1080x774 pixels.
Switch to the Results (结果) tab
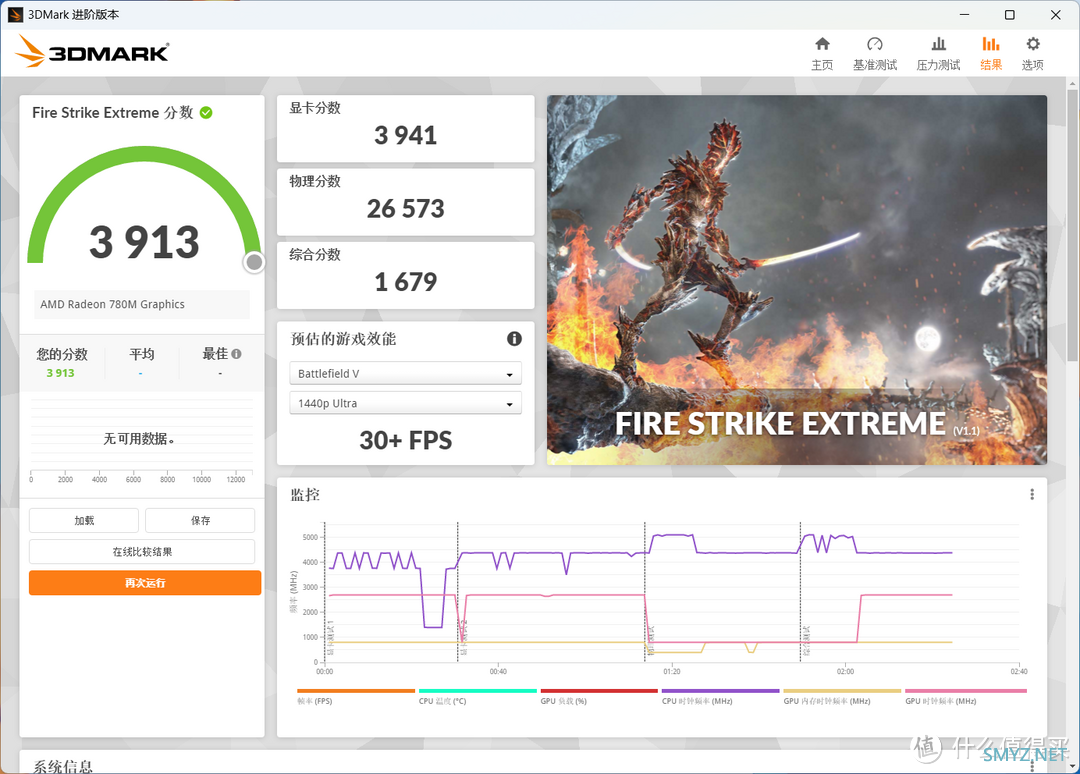[990, 54]
